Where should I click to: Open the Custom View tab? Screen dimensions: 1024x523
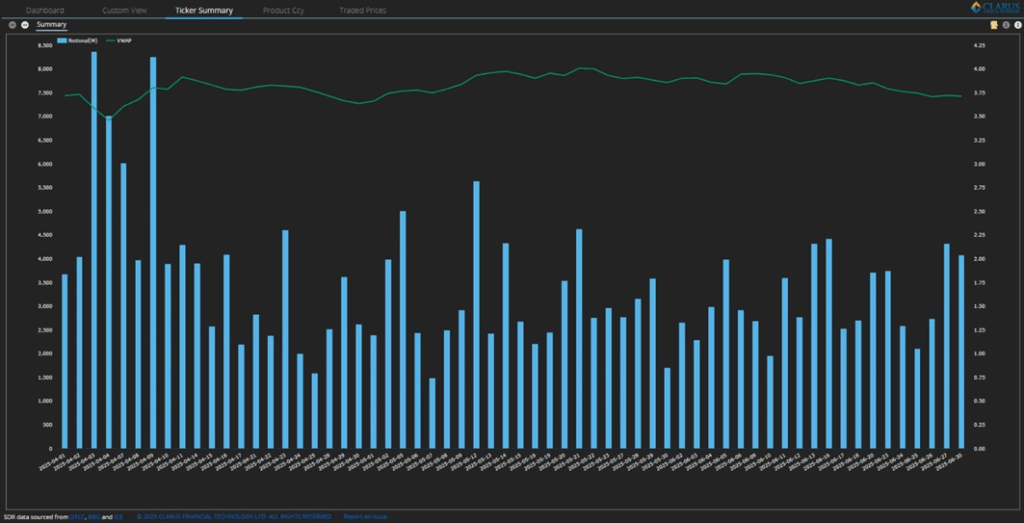(123, 10)
